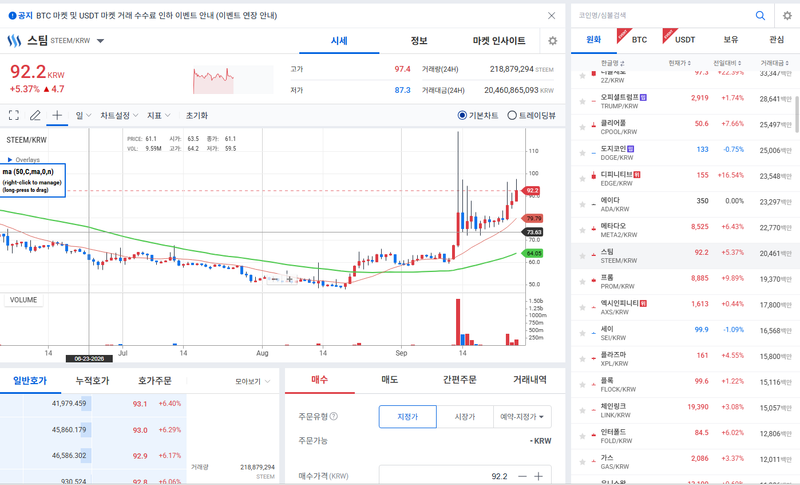
Task: Open the 지표 indicators dropdown
Action: (x=159, y=115)
